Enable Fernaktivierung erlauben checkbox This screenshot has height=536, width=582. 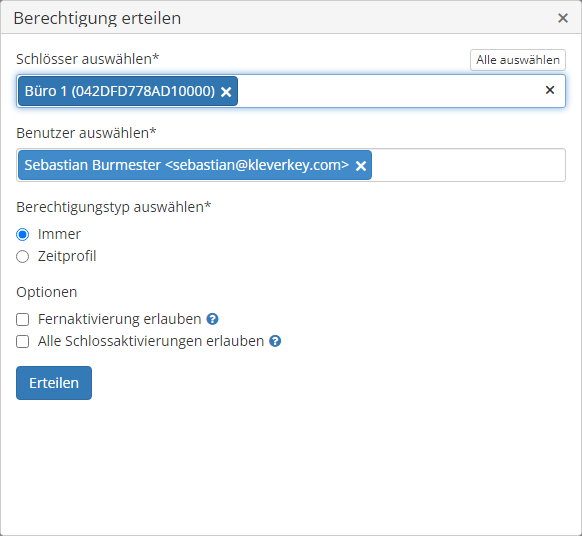[x=23, y=319]
